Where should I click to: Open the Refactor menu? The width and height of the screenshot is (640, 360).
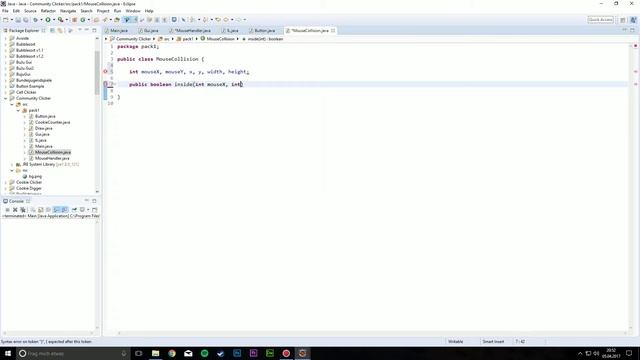click(48, 11)
